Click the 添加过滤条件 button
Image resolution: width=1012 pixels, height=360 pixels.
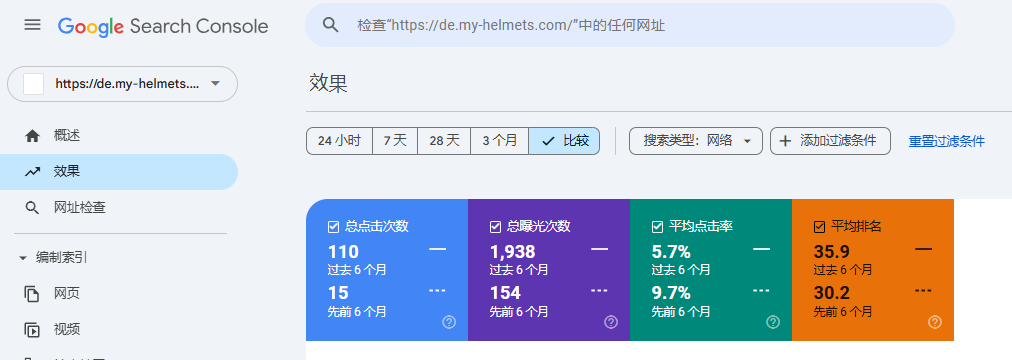click(x=831, y=141)
